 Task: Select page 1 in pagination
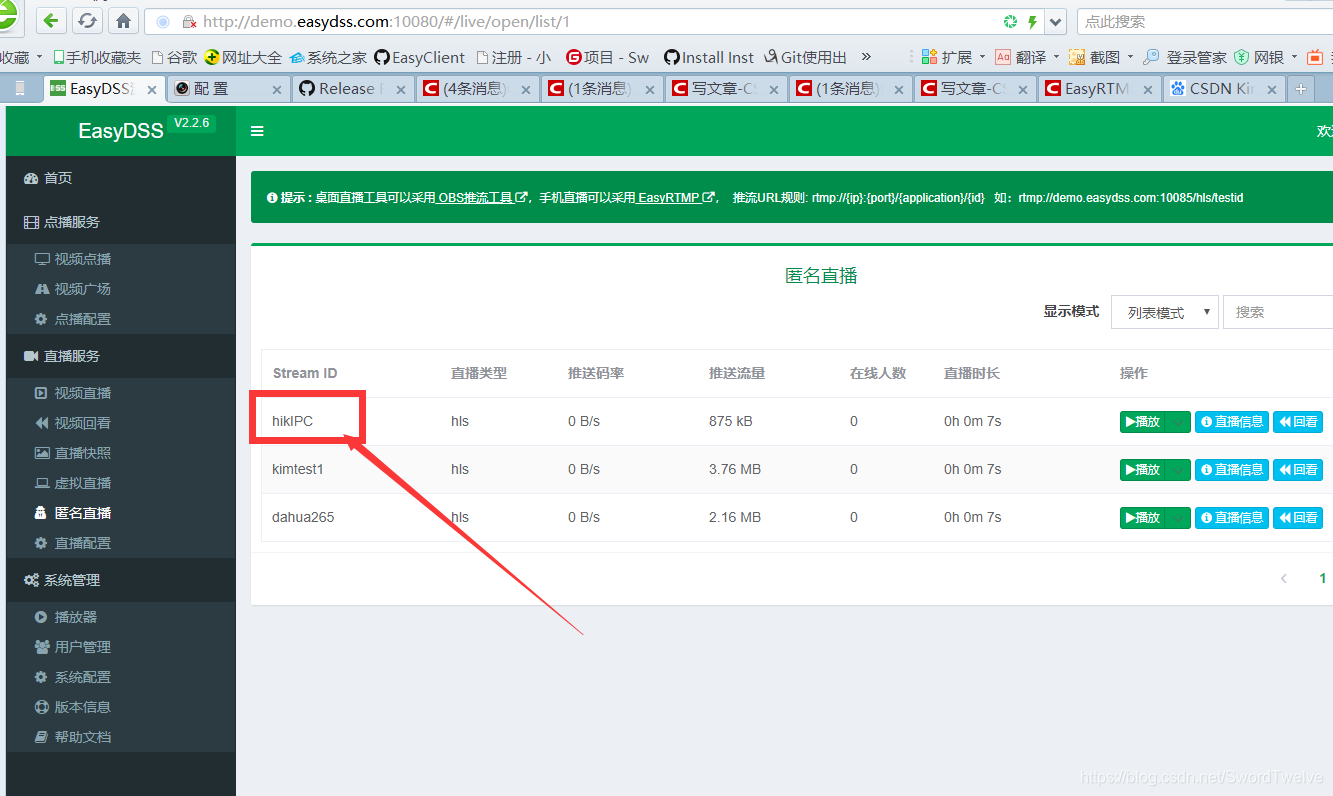coord(1322,579)
